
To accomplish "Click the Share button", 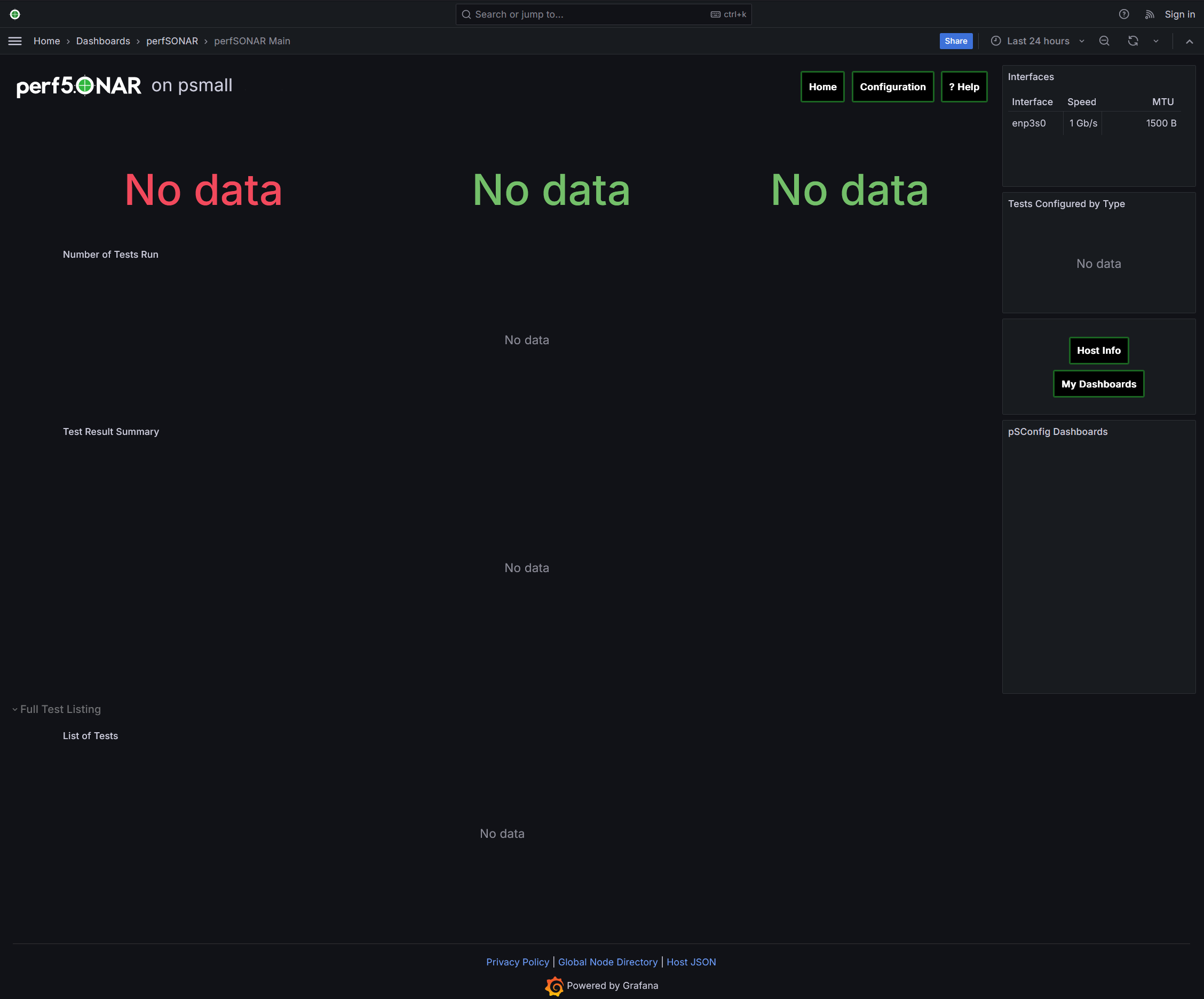I will pyautogui.click(x=956, y=41).
